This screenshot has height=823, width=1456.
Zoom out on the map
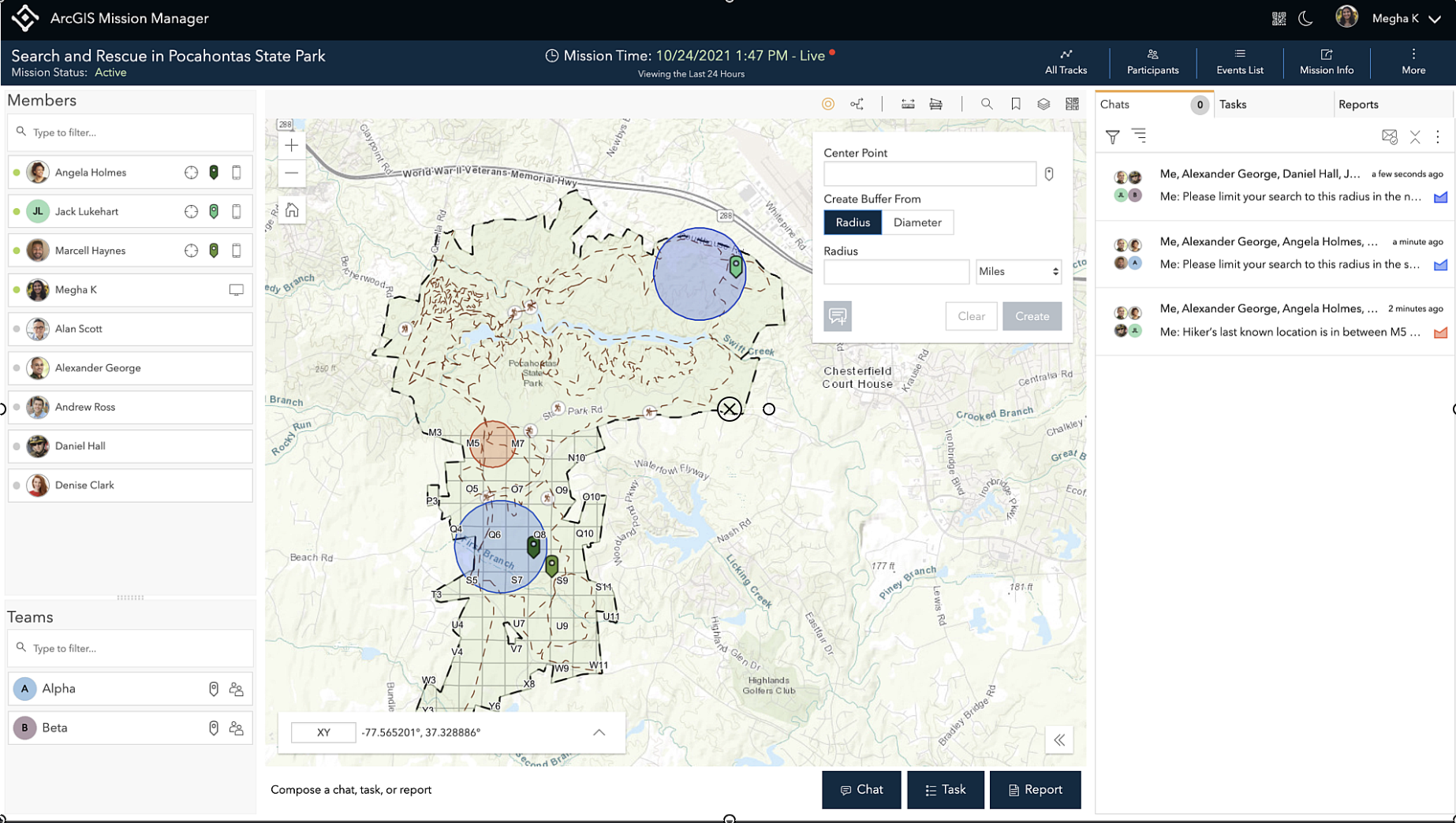click(292, 173)
